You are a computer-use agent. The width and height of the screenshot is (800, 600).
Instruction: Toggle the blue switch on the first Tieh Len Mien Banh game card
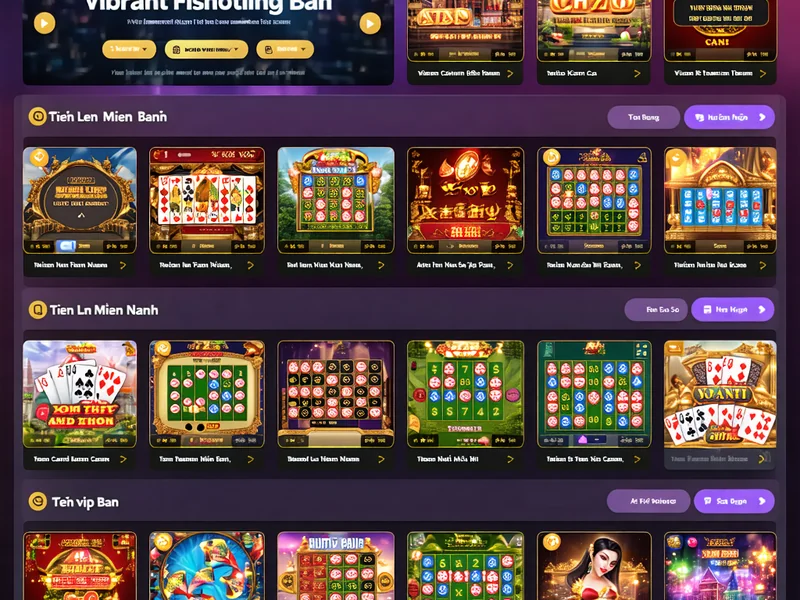[66, 246]
